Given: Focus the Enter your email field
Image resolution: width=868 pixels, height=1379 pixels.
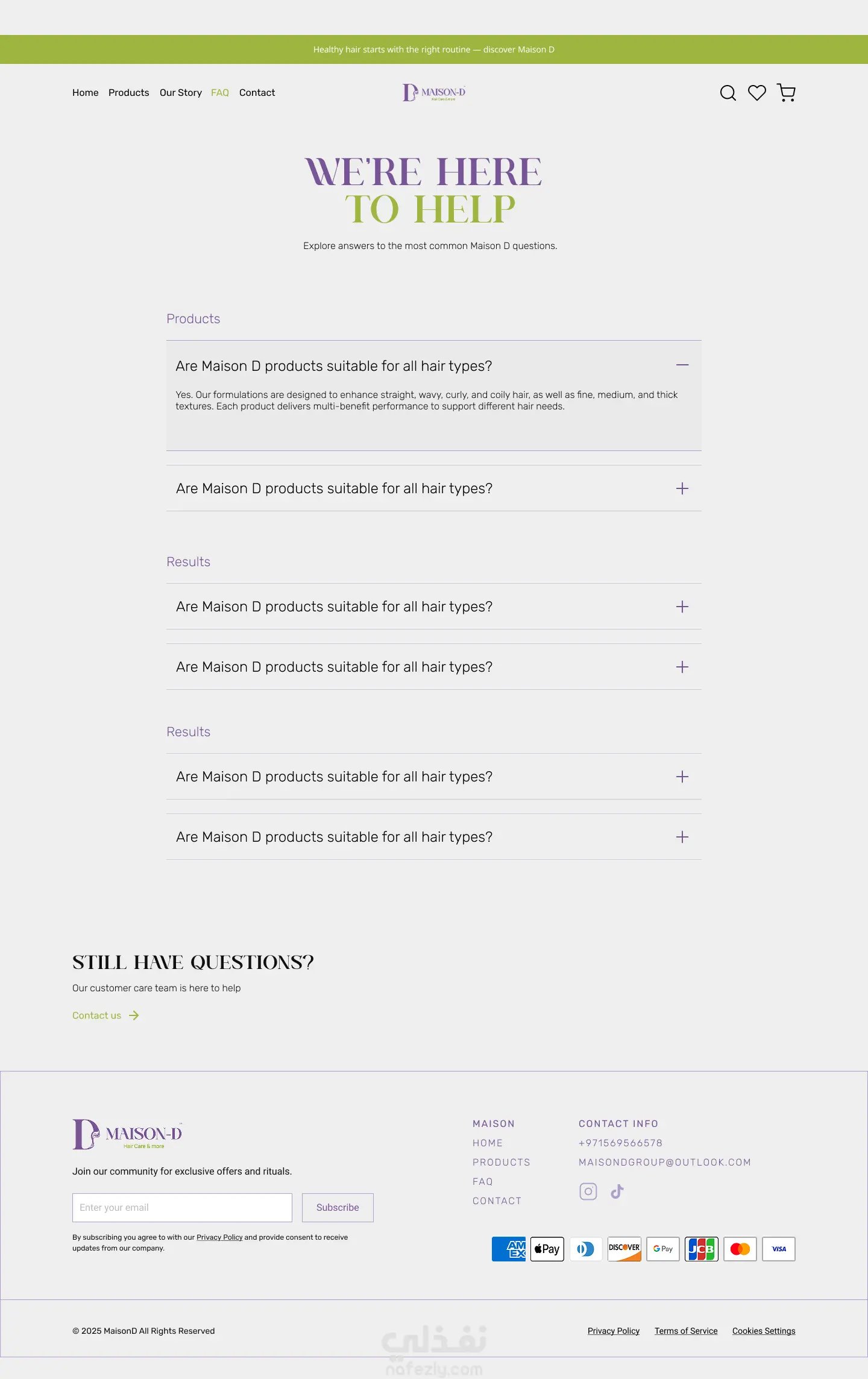Looking at the screenshot, I should (182, 1208).
